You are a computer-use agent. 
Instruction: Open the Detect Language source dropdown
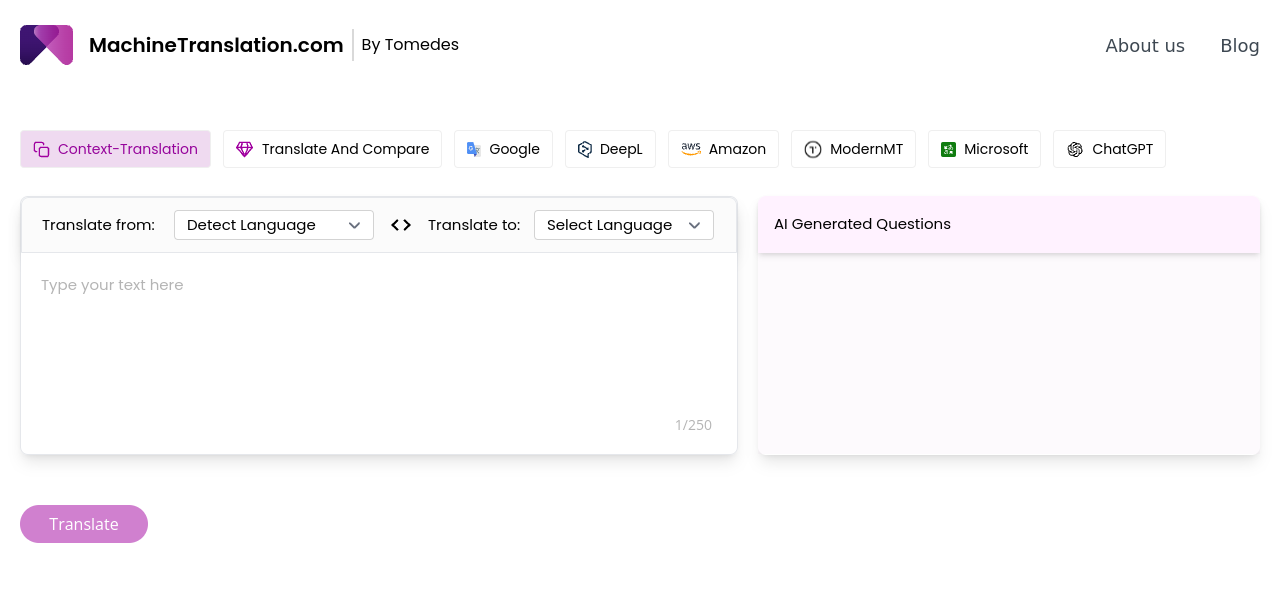point(273,225)
